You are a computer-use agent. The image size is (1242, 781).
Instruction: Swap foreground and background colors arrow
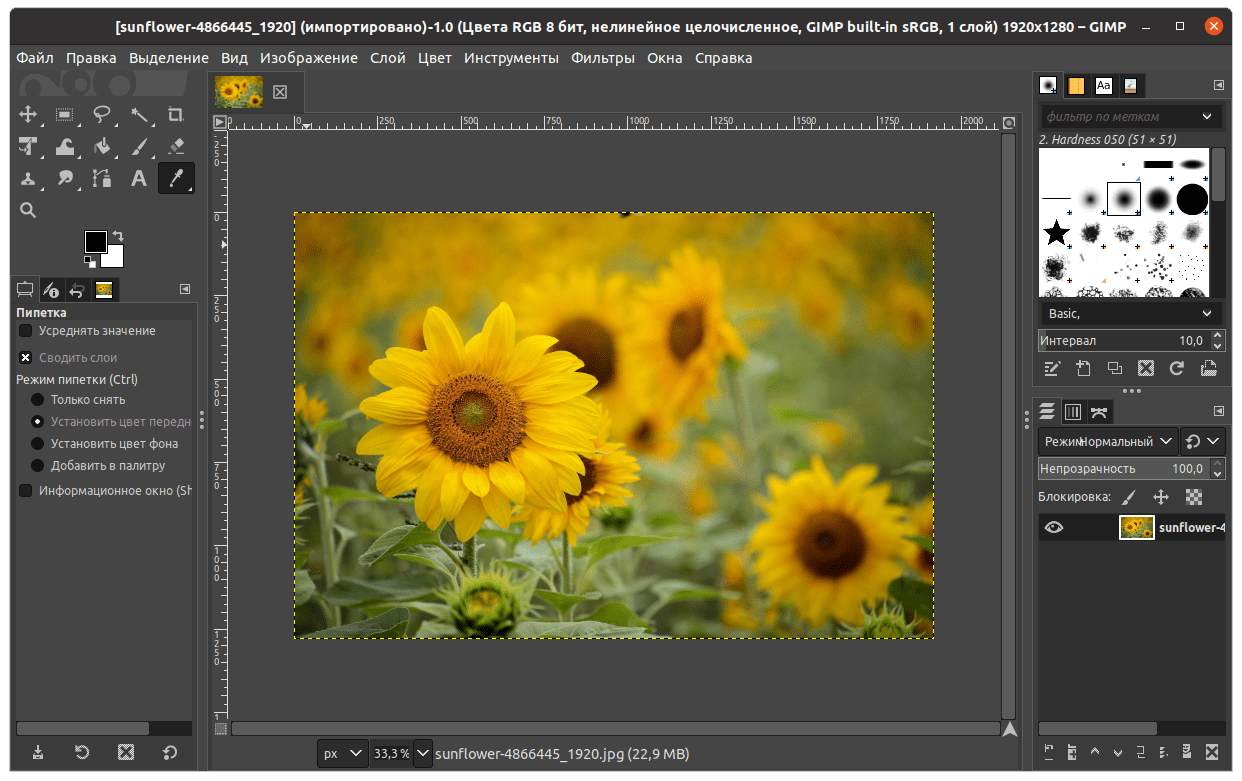[x=117, y=235]
